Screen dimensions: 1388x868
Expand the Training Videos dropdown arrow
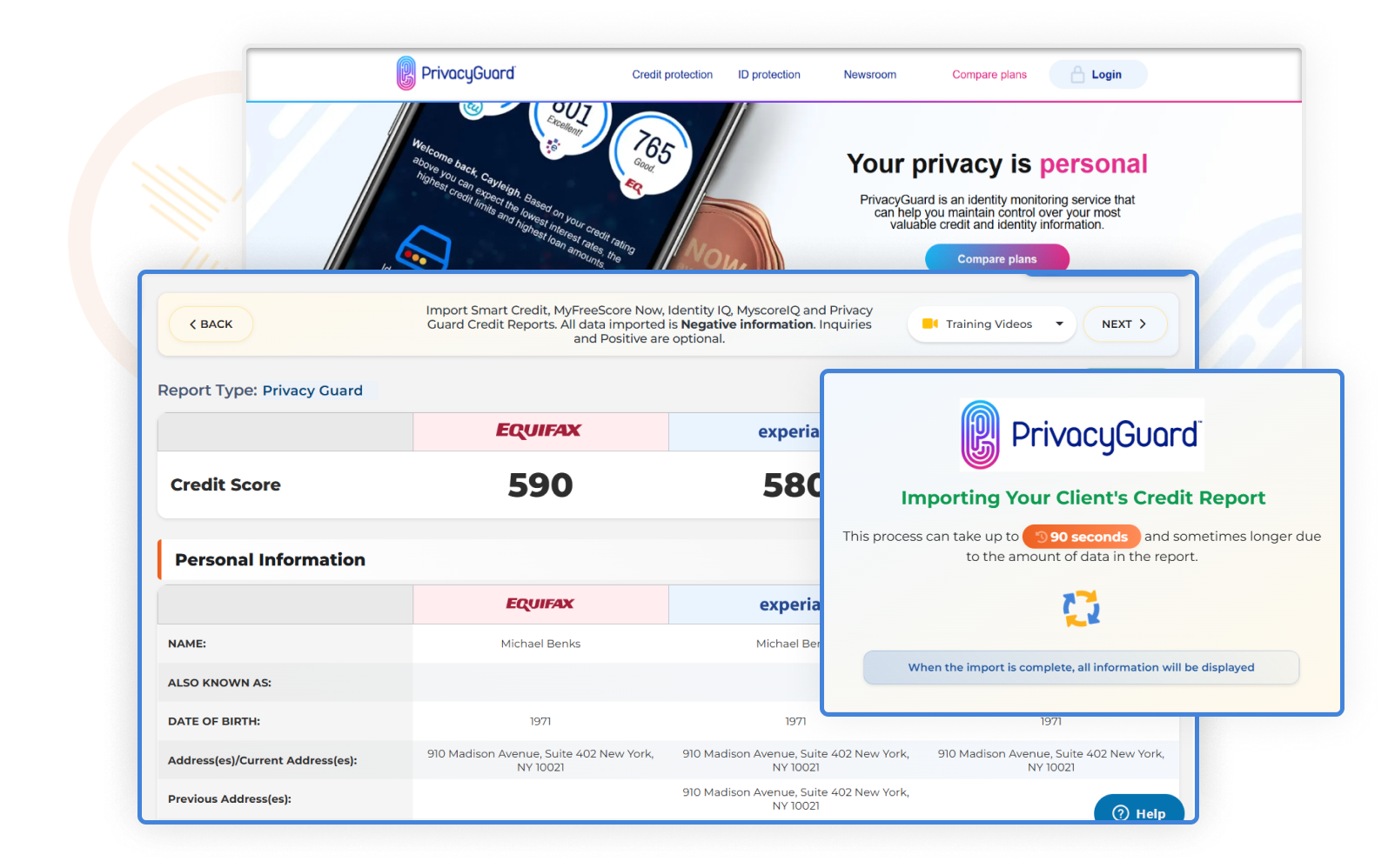[1059, 324]
